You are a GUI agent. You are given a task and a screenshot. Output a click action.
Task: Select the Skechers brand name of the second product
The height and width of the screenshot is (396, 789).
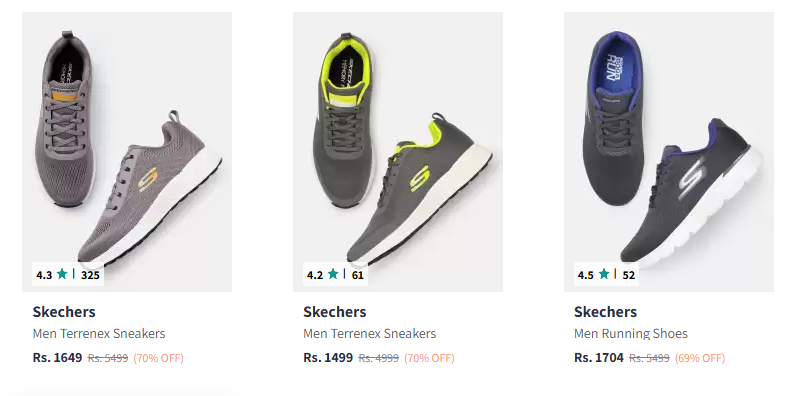(x=335, y=312)
